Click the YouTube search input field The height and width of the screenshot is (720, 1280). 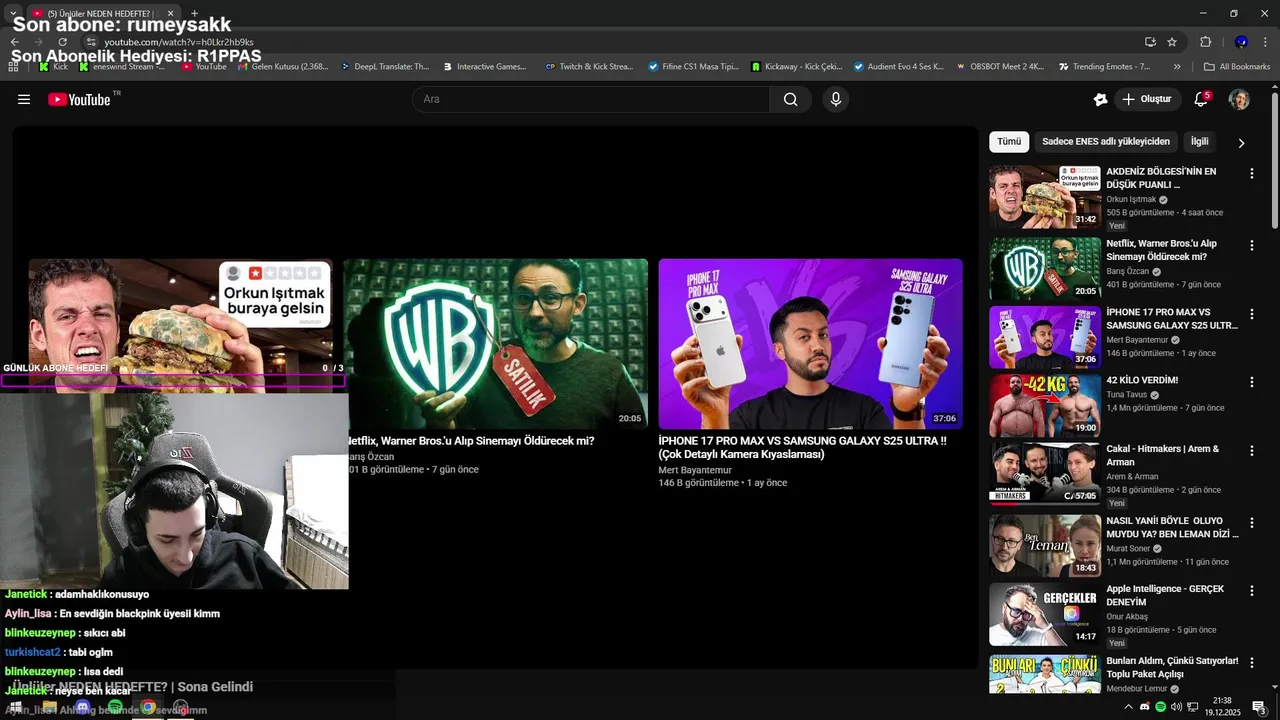(590, 99)
